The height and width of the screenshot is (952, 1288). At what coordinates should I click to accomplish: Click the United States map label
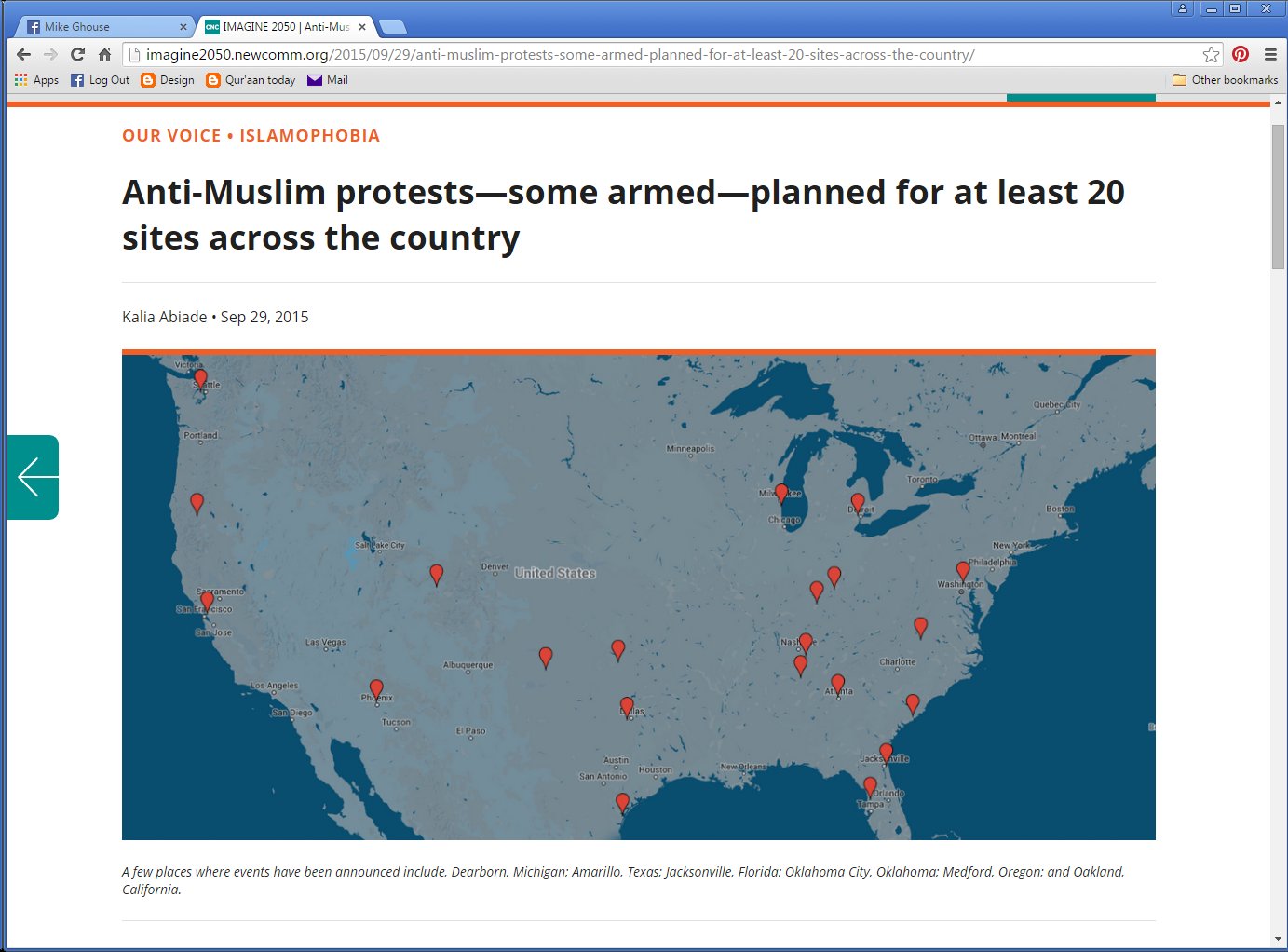(x=555, y=573)
